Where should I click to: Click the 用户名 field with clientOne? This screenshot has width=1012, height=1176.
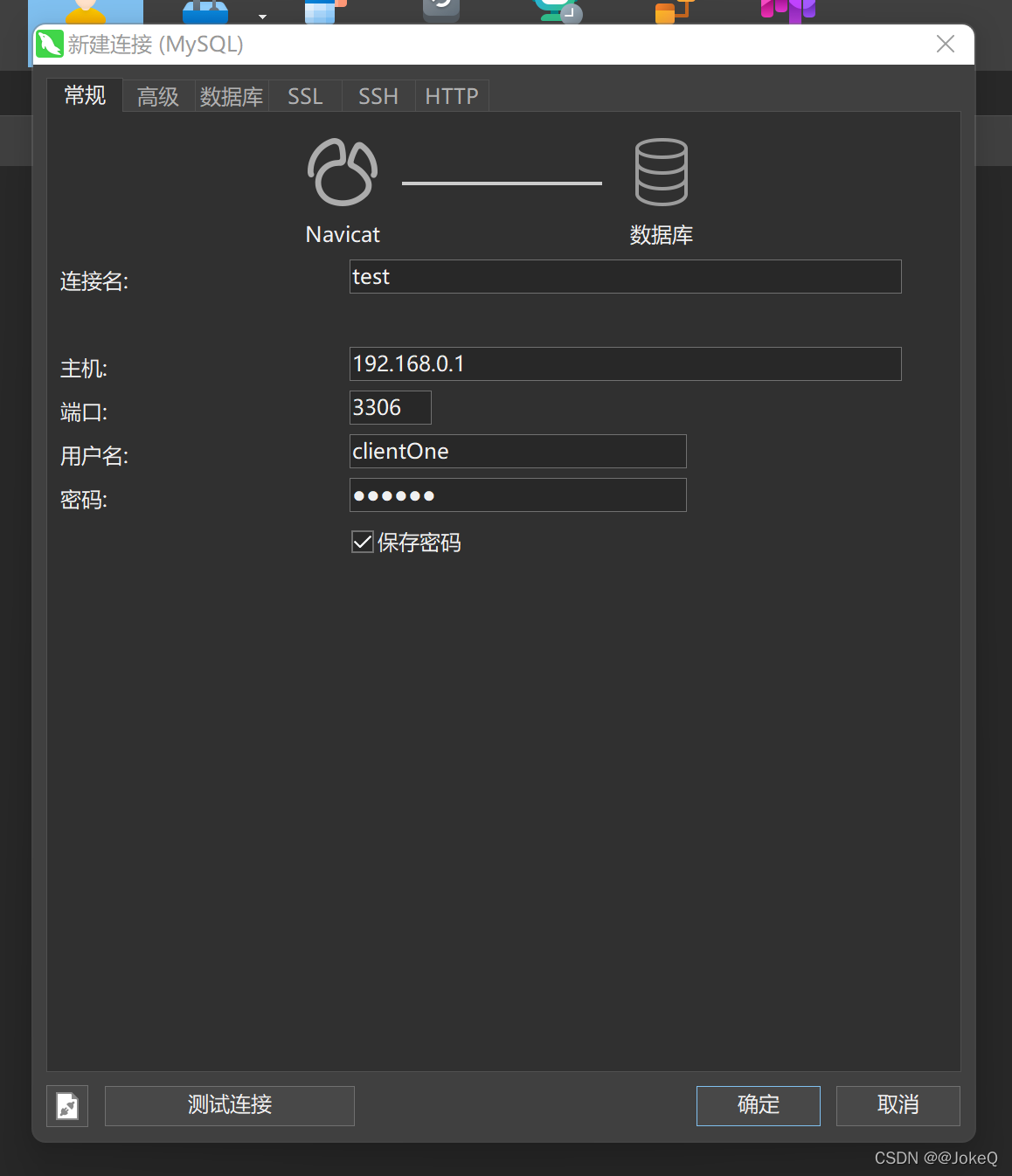517,452
